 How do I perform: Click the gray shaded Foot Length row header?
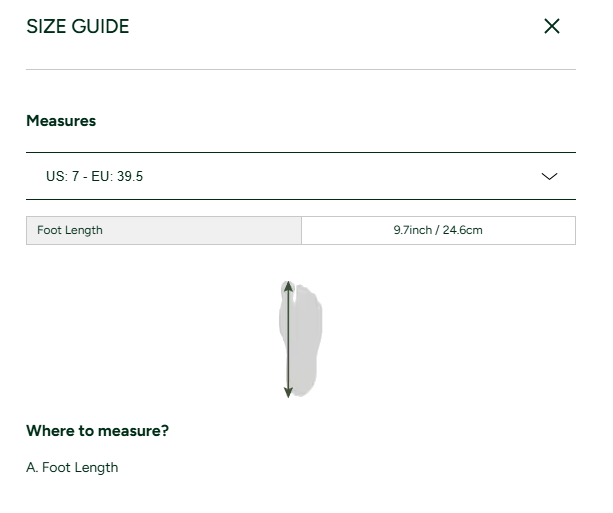164,230
